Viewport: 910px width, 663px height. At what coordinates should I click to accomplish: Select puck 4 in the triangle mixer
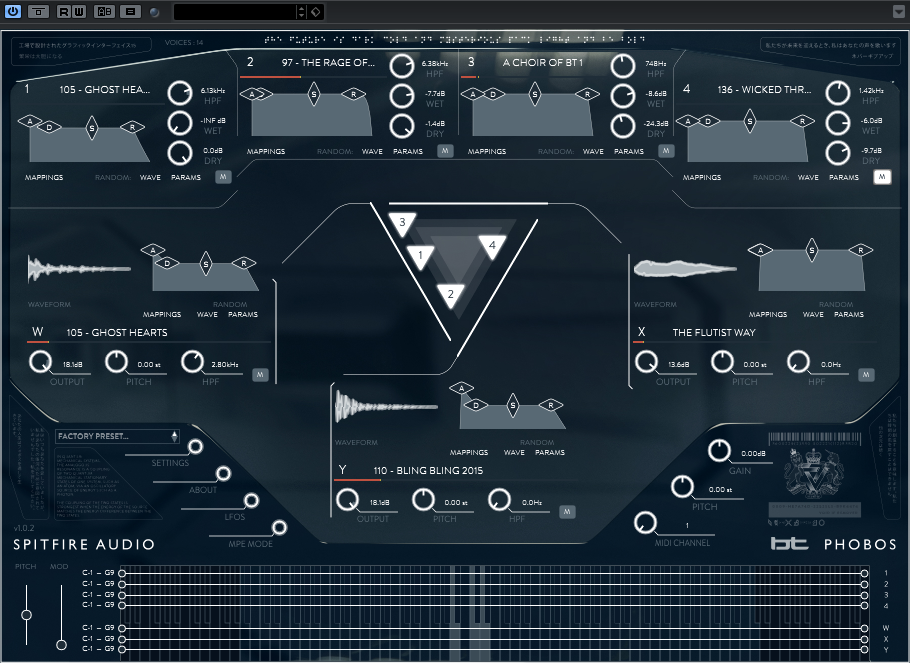[492, 246]
